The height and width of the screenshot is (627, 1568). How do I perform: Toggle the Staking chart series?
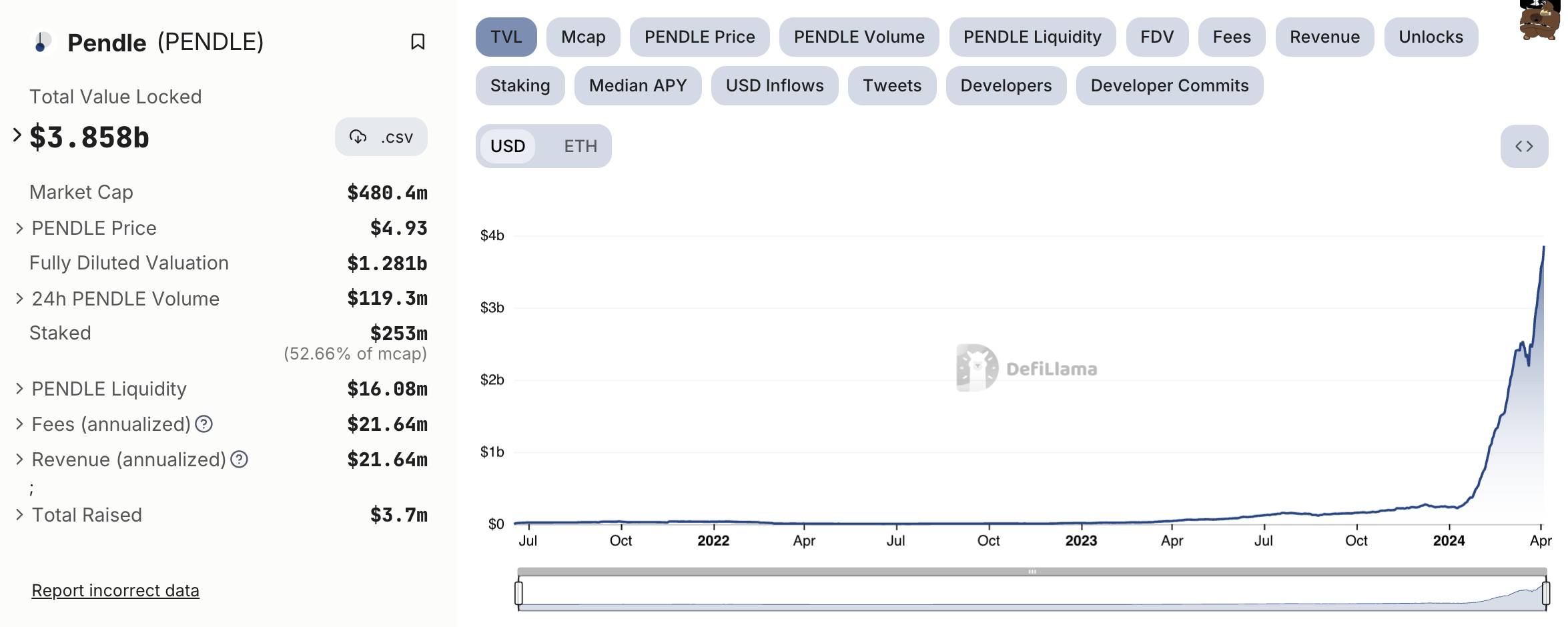(x=520, y=86)
